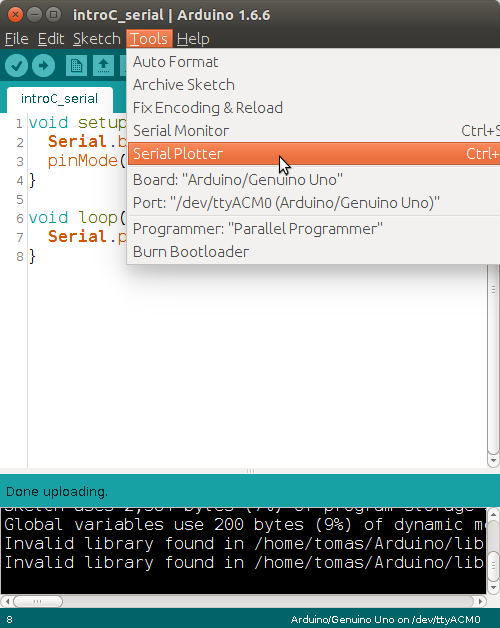
Task: Open the Help menu
Action: [193, 39]
